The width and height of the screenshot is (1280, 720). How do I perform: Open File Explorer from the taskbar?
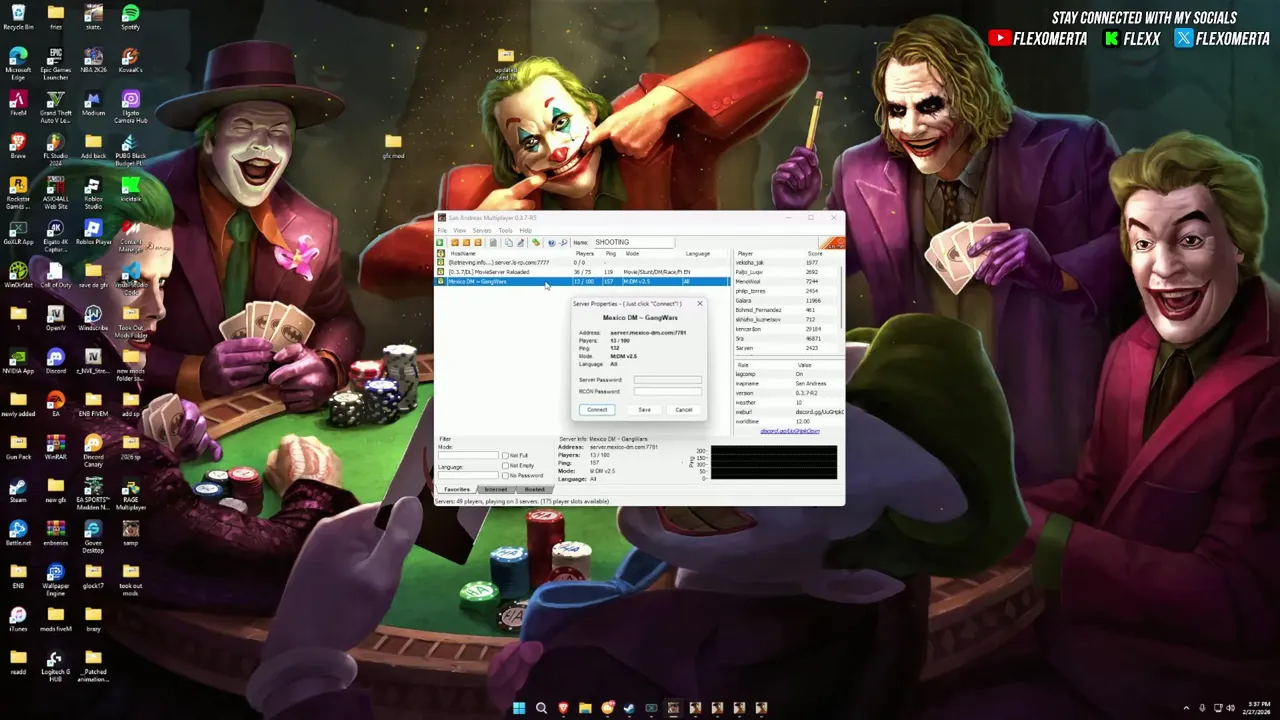(x=585, y=708)
